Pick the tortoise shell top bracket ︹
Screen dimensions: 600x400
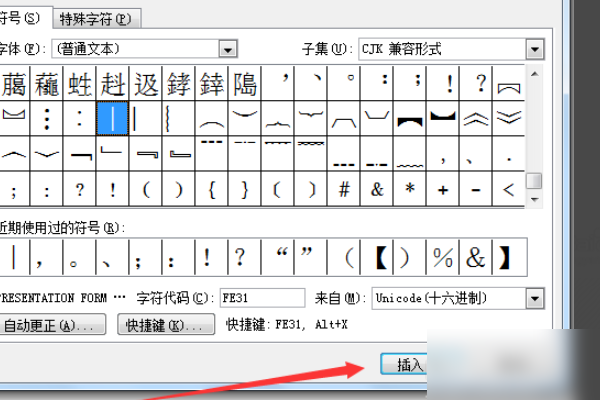coord(344,118)
